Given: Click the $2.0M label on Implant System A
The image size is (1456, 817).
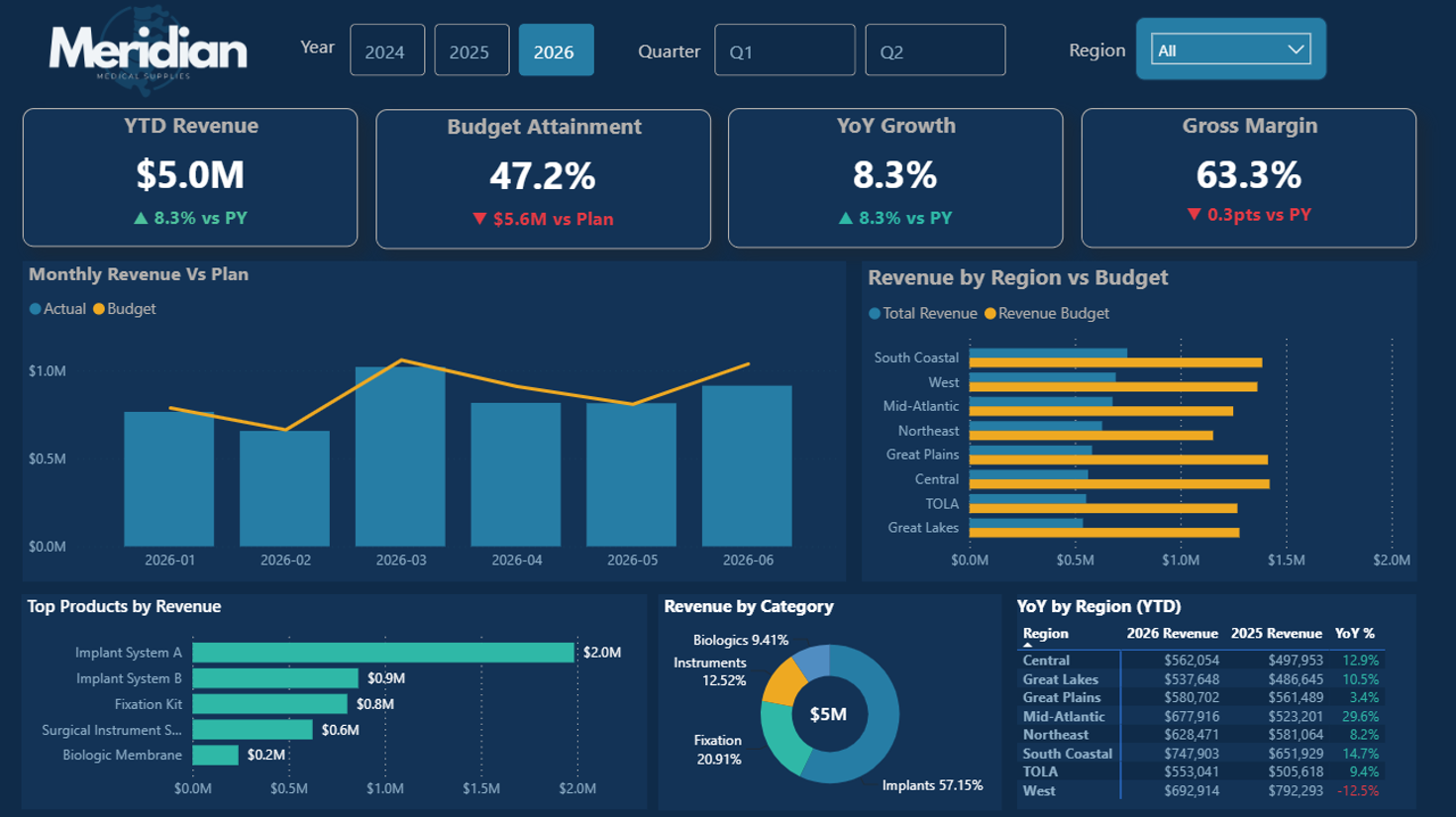Looking at the screenshot, I should [x=602, y=653].
